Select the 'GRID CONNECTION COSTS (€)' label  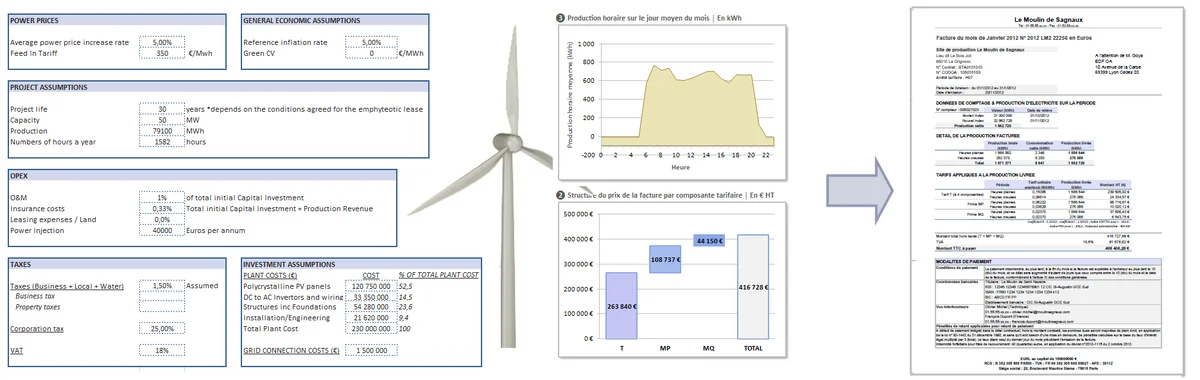291,350
